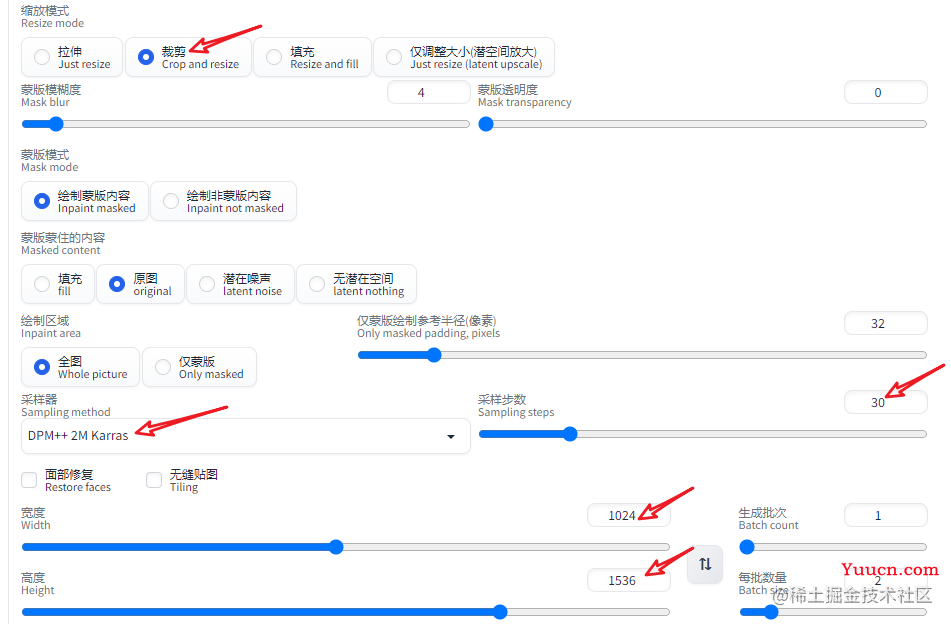951x624 pixels.
Task: Set masked content to original
Action: tap(141, 284)
